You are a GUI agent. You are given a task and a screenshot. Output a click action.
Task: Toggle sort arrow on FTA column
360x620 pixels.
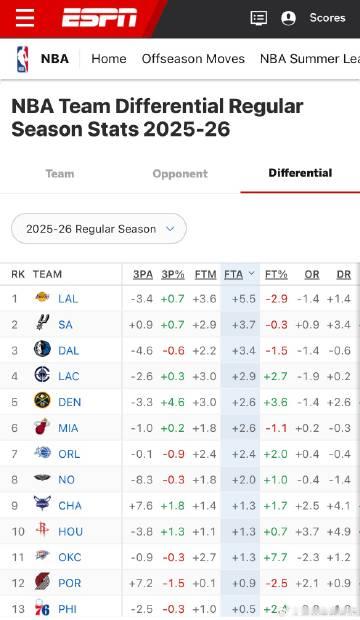252,274
